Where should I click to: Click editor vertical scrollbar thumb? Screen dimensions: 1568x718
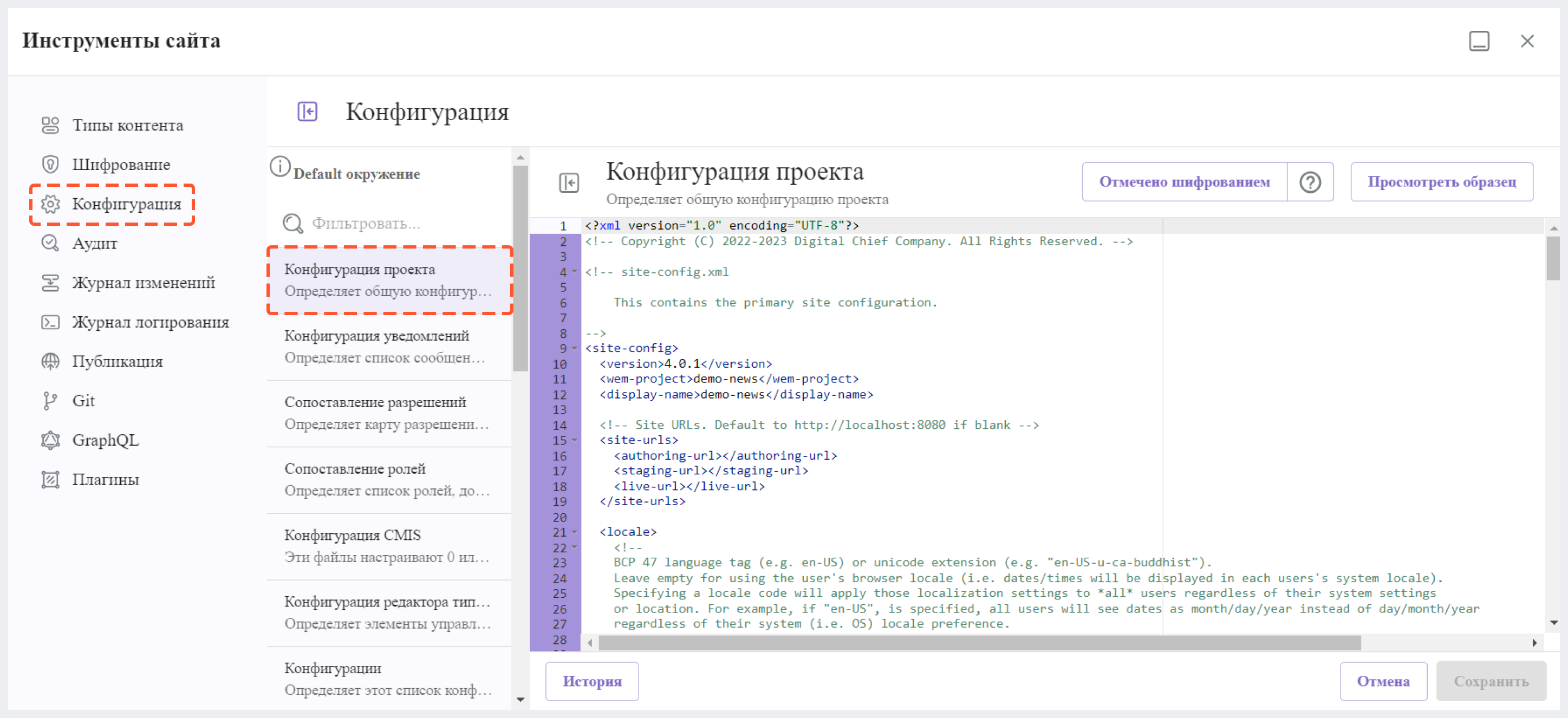coord(1553,259)
